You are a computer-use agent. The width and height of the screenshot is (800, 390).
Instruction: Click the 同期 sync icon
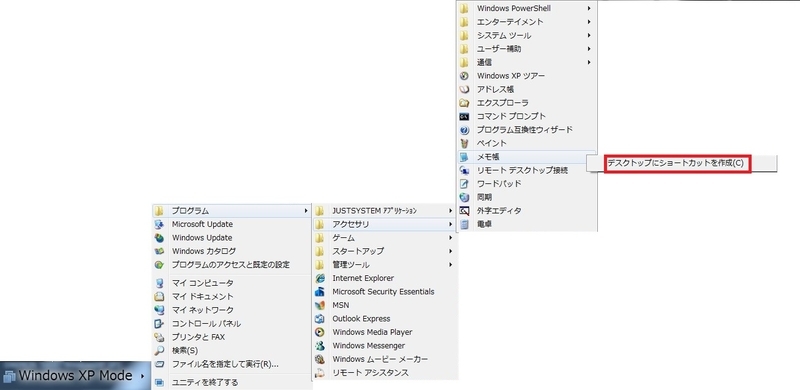click(464, 197)
